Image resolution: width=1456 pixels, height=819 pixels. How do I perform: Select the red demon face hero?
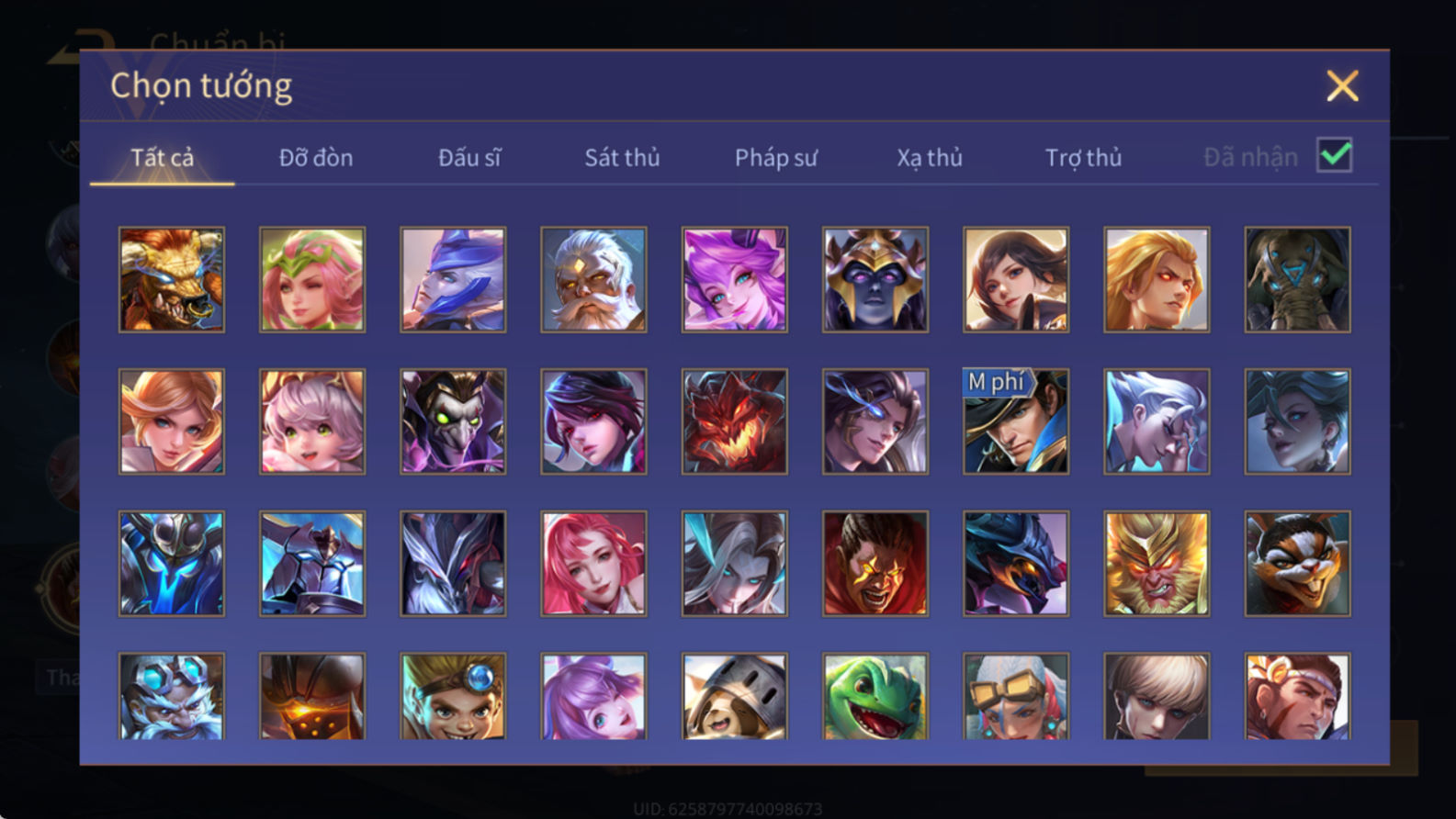[x=734, y=421]
